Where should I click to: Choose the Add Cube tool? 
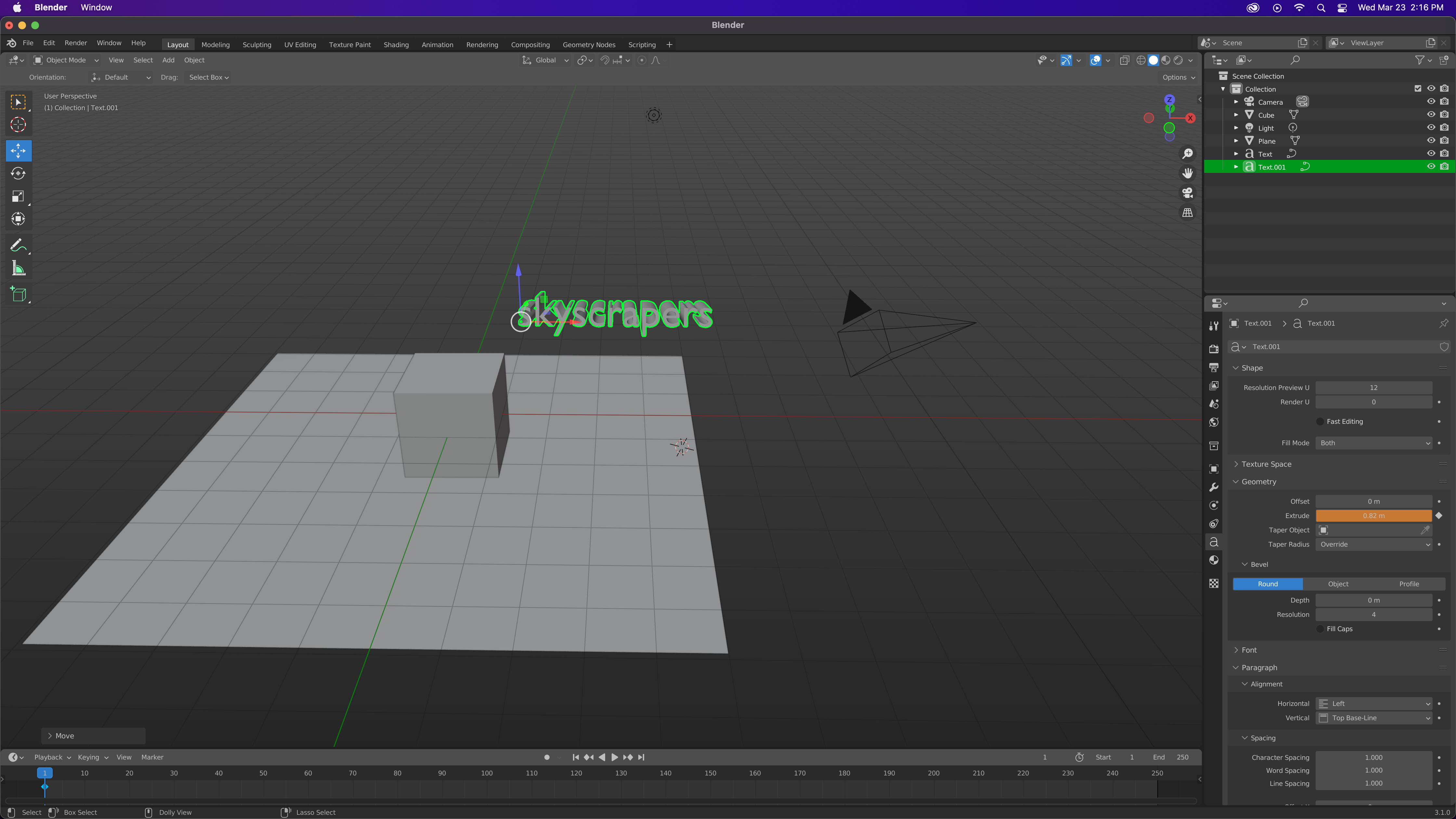[x=18, y=294]
